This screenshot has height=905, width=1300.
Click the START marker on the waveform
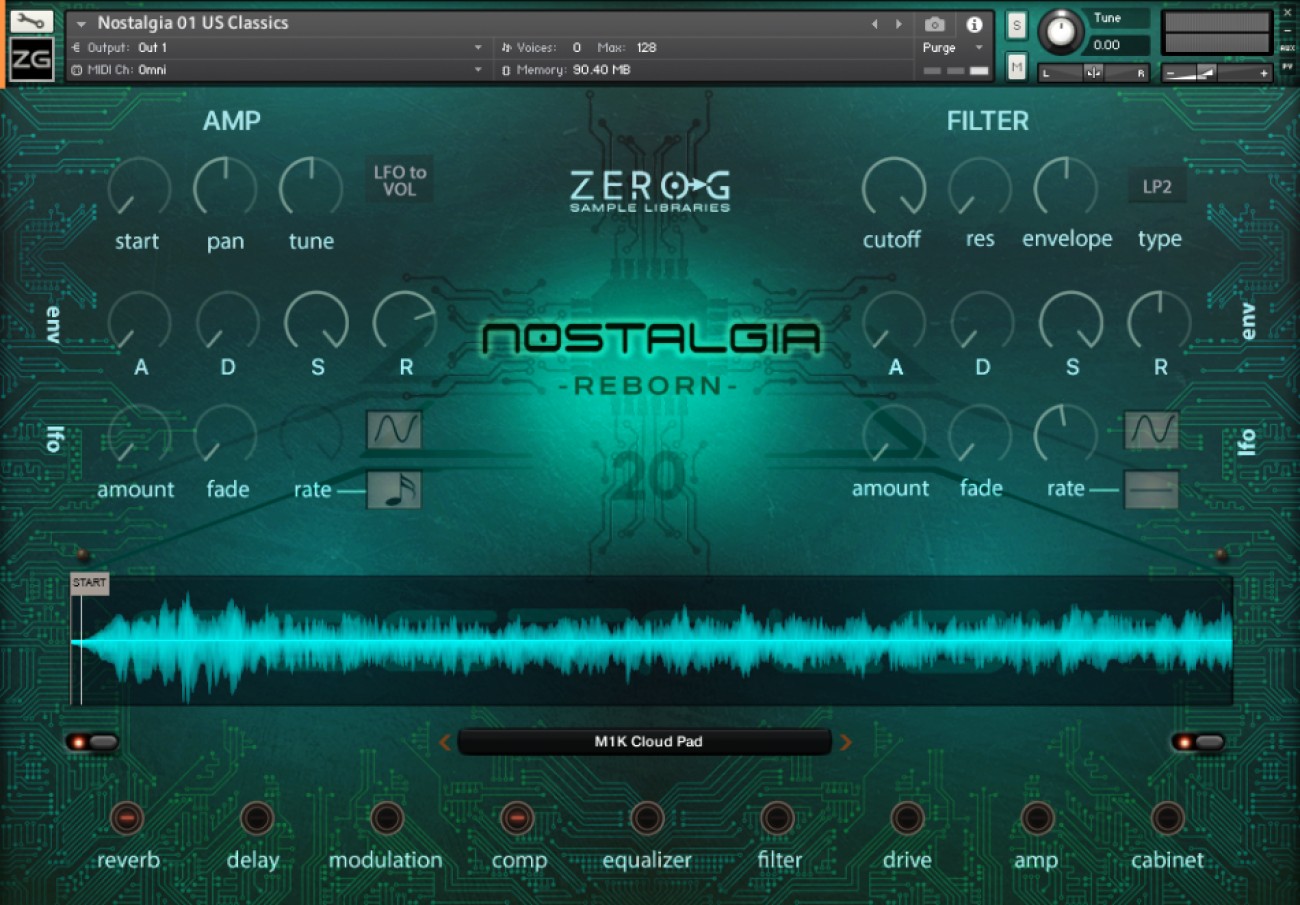tap(89, 582)
